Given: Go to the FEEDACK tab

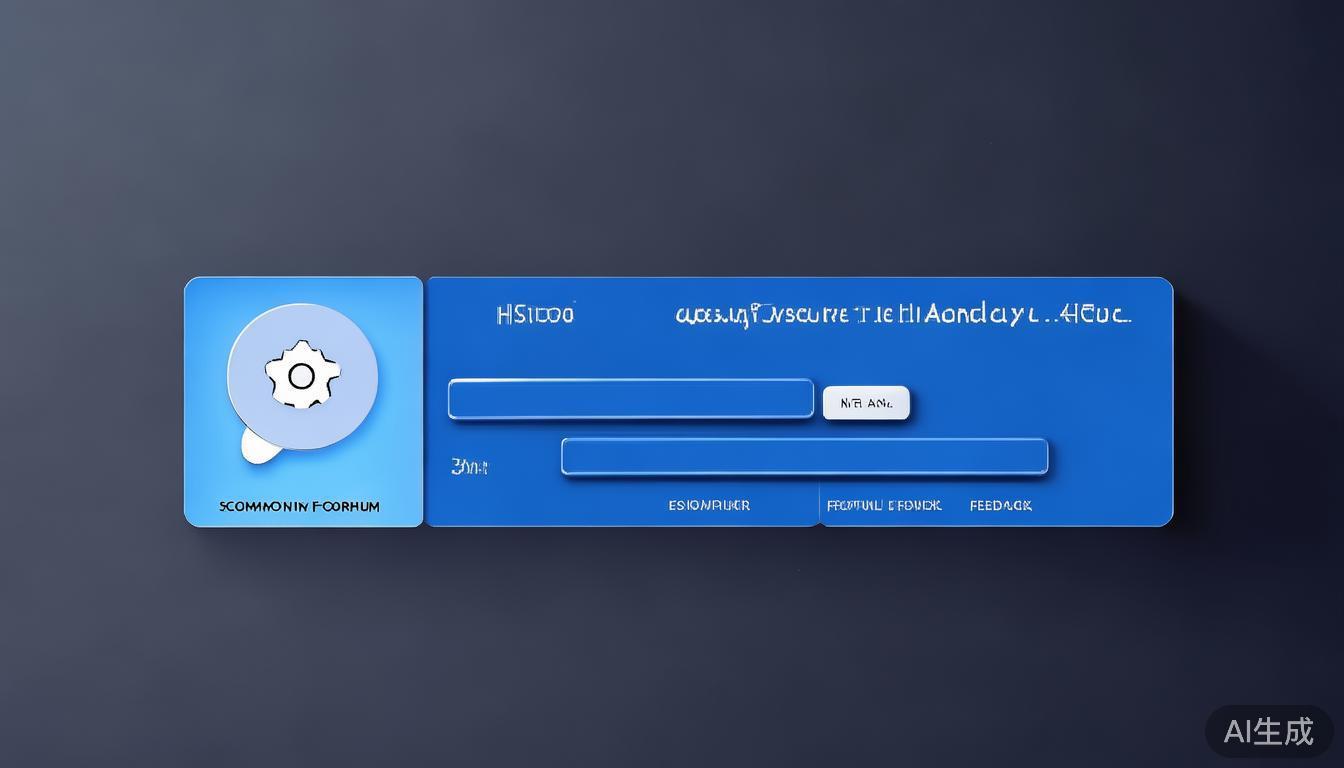Looking at the screenshot, I should pyautogui.click(x=1000, y=505).
